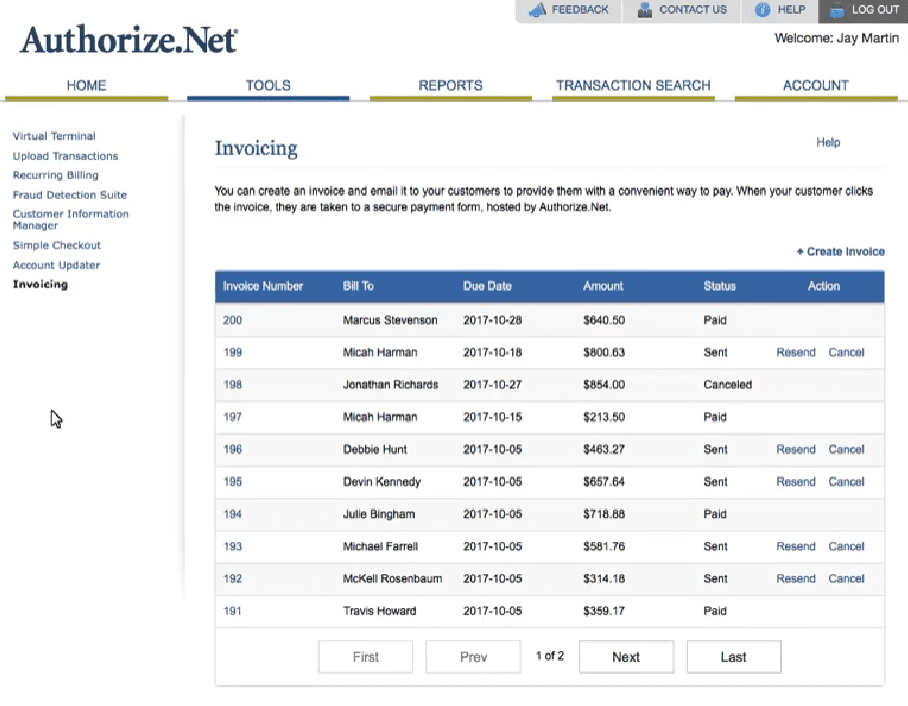Click the Log Out briefcase icon
The image size is (908, 706).
837,10
